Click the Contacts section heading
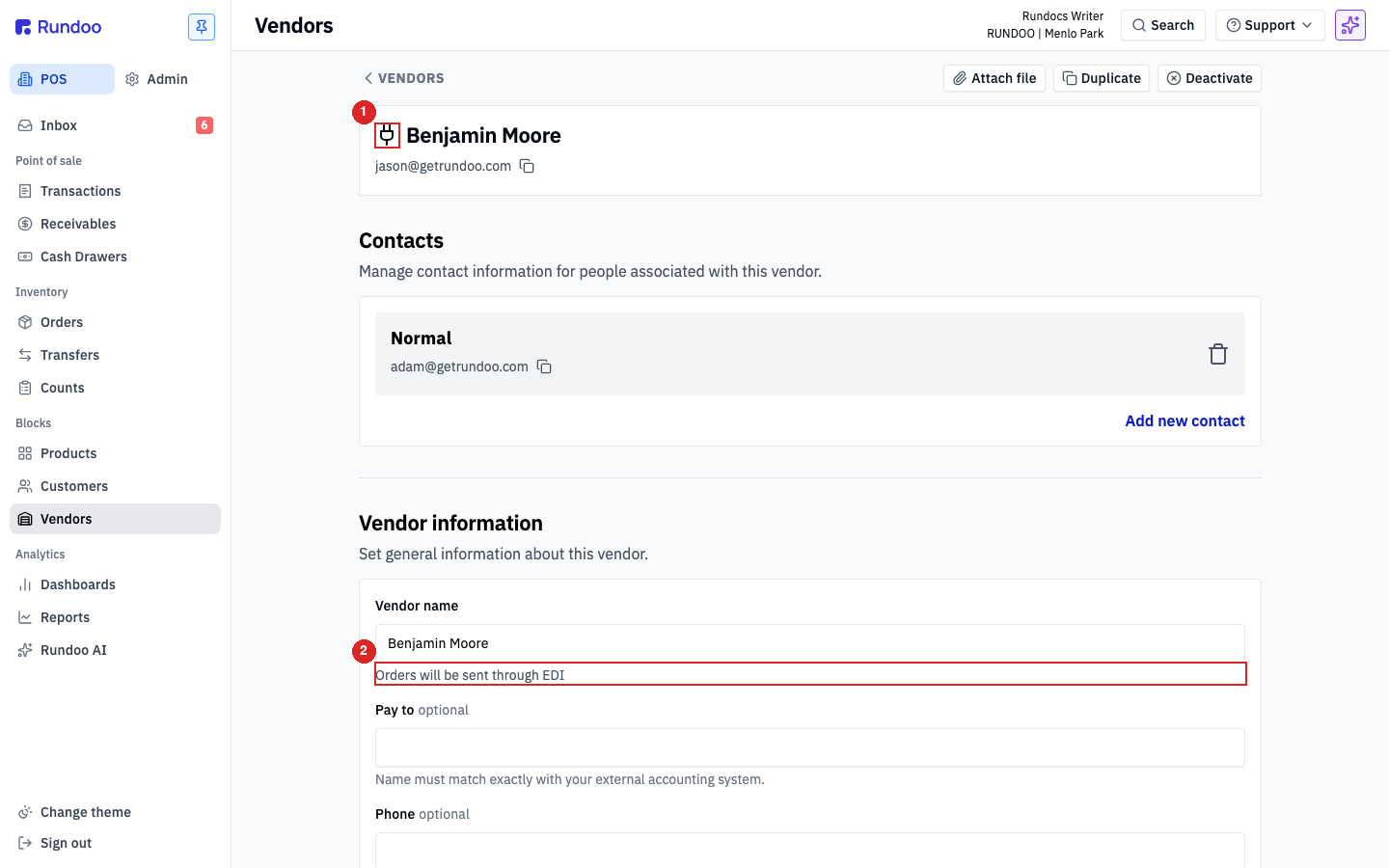The height and width of the screenshot is (868, 1389). (x=401, y=240)
